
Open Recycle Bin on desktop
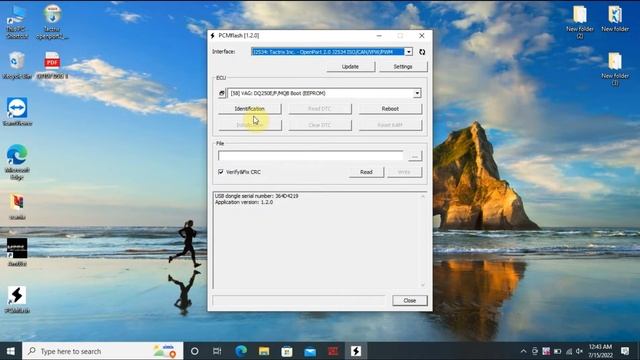pyautogui.click(x=16, y=65)
